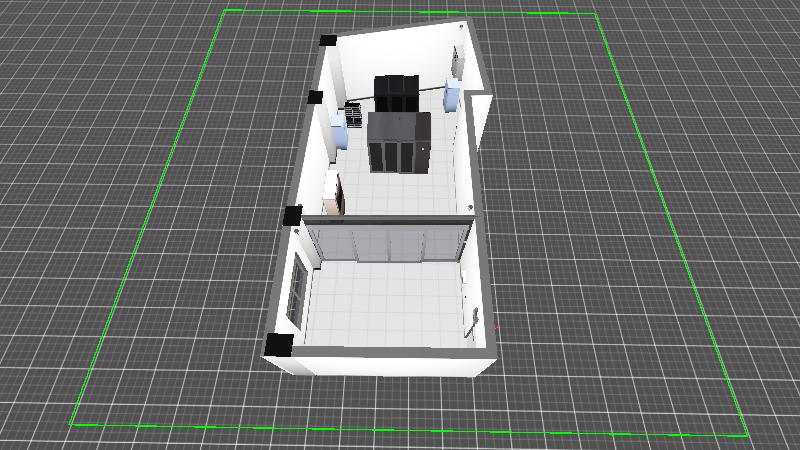Pick the rear row of black server racks
Screen dimensions: 800x450
click(x=396, y=92)
